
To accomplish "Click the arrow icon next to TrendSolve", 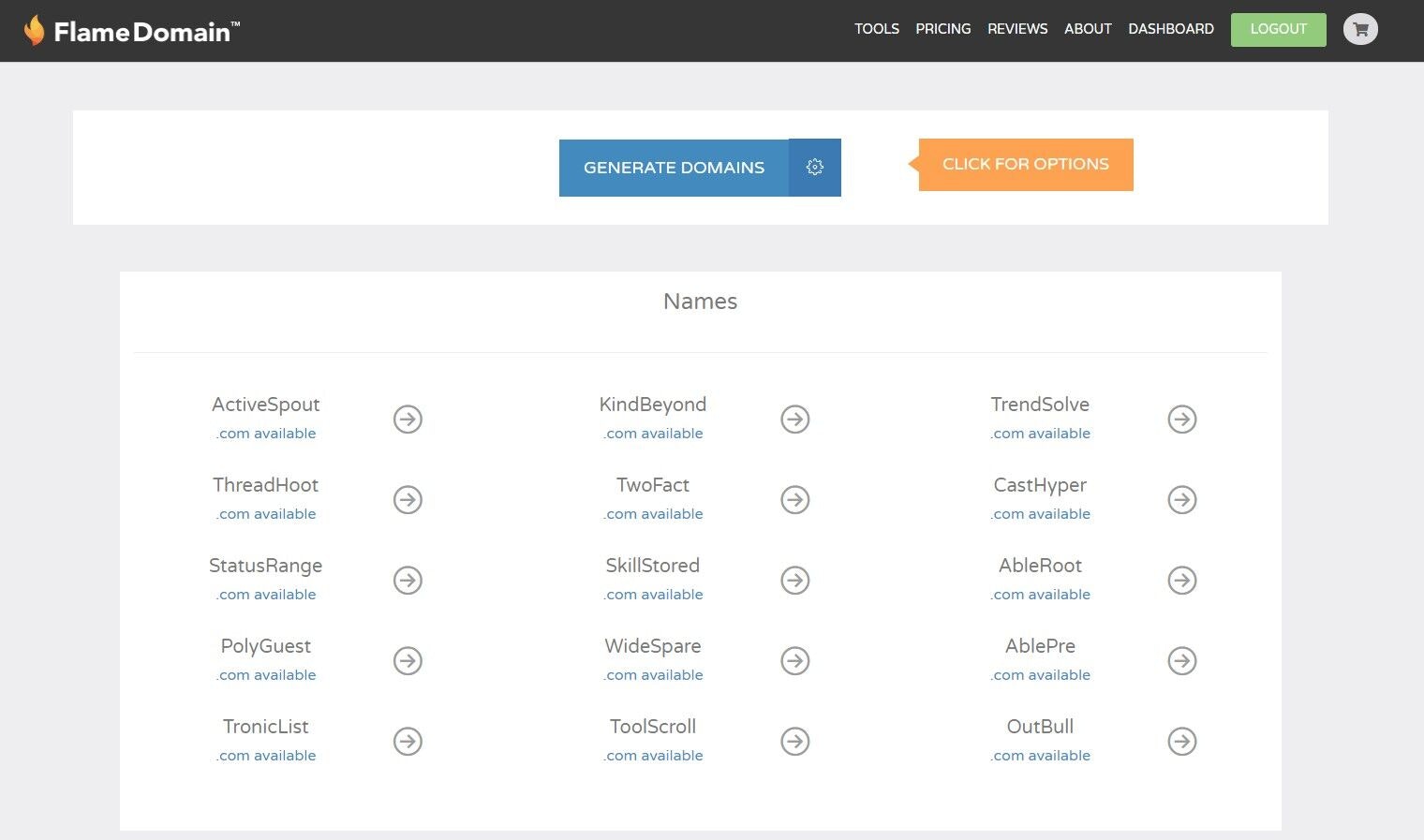I will click(1182, 419).
